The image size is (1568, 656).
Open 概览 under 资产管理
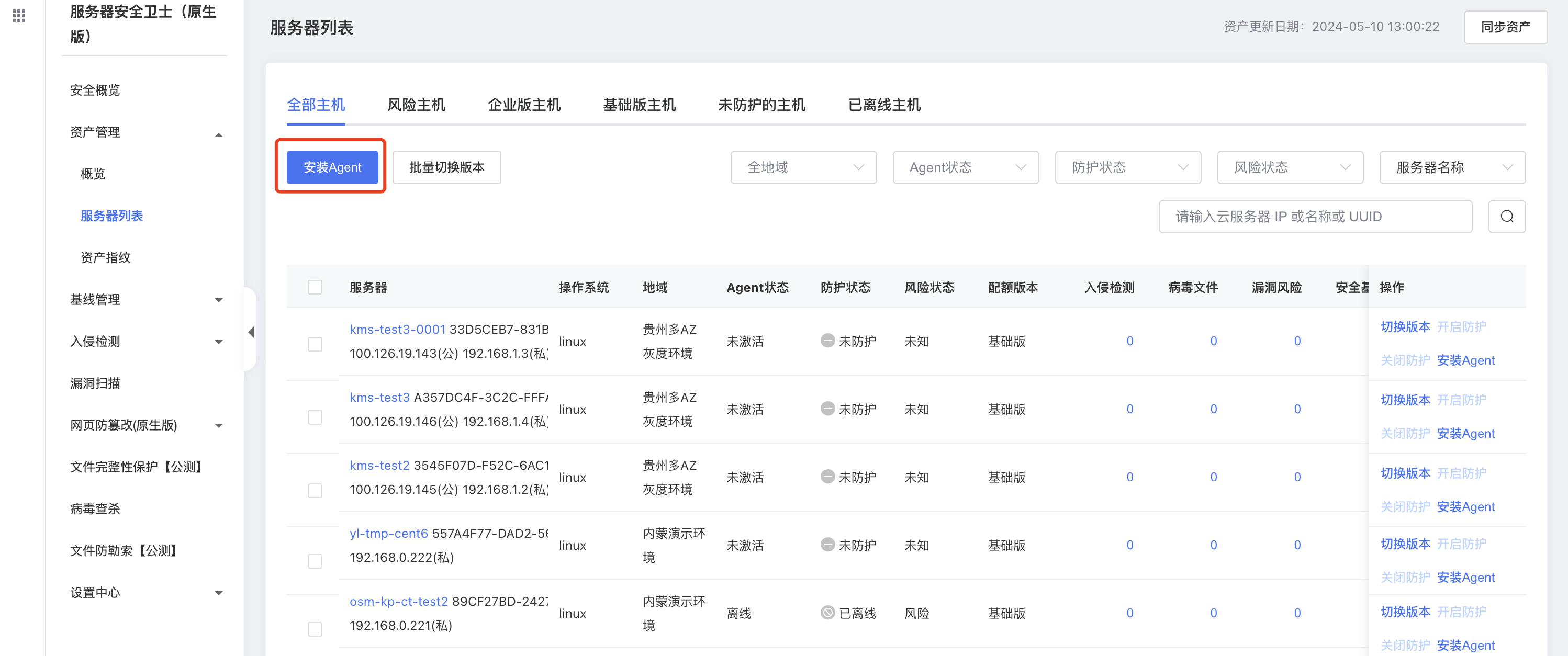pos(93,174)
